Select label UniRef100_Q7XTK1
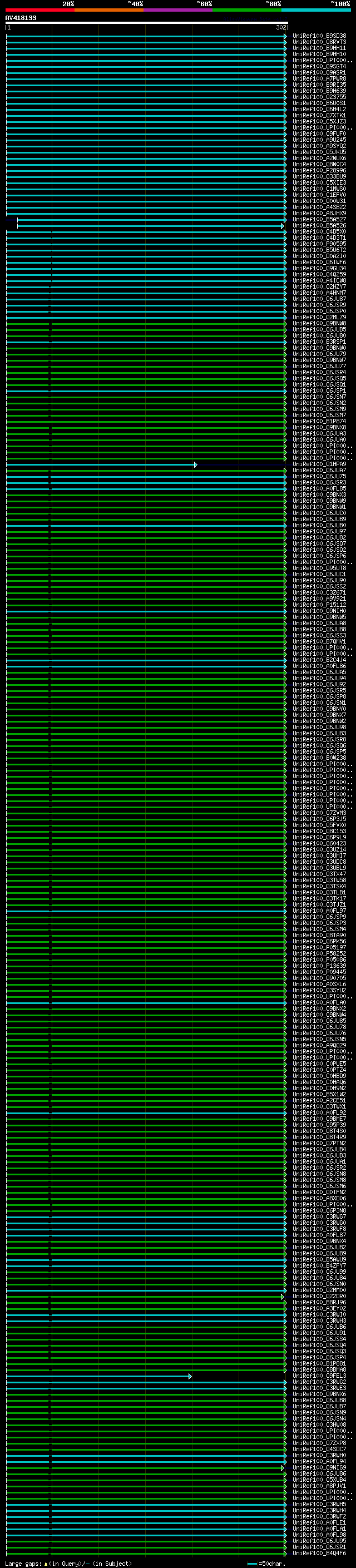The image size is (356, 1568). [319, 115]
